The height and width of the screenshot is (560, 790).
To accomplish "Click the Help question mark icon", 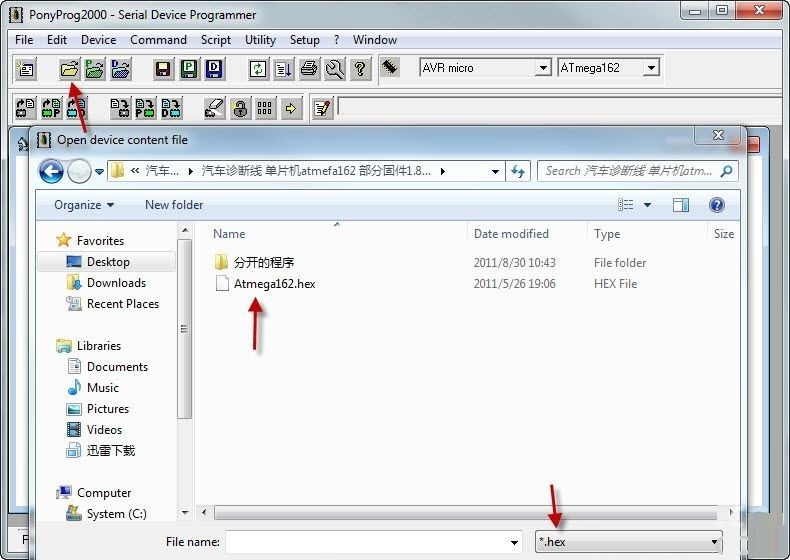I will click(360, 69).
